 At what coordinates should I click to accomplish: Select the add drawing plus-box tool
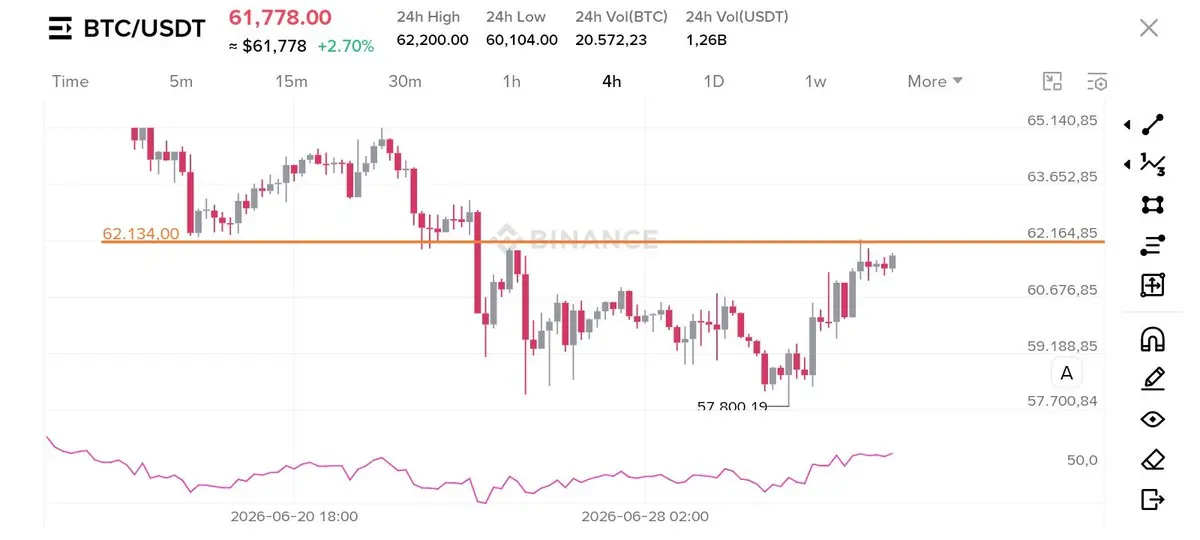coord(1153,285)
